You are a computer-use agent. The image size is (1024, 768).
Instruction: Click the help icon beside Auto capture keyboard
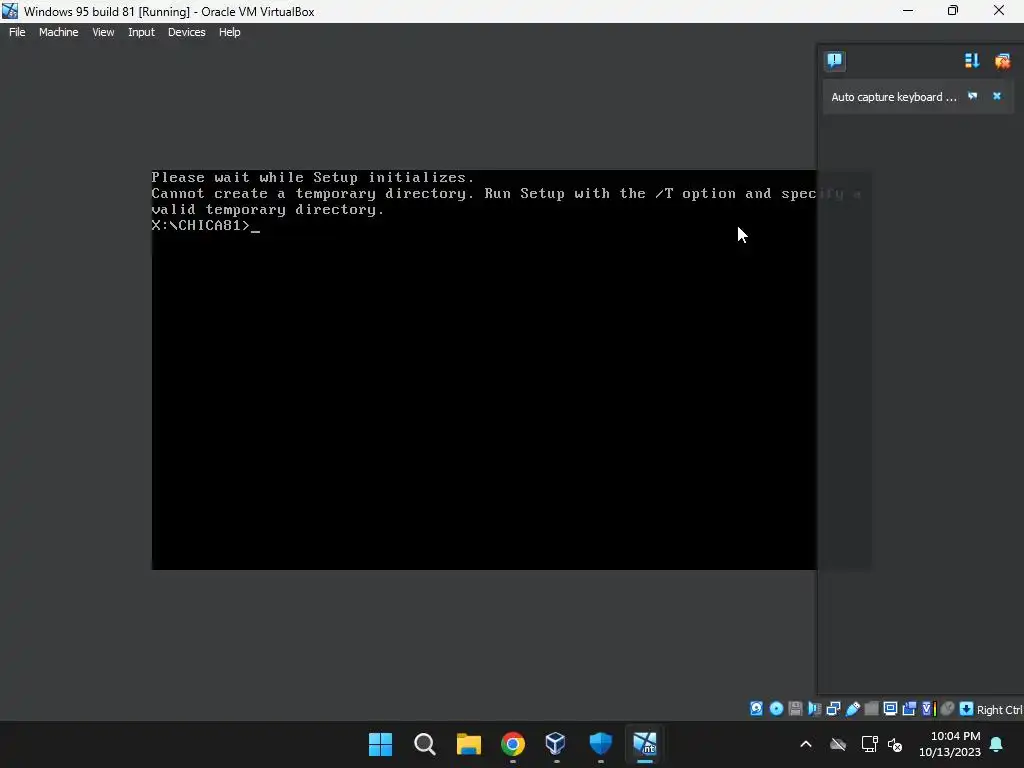[x=972, y=96]
